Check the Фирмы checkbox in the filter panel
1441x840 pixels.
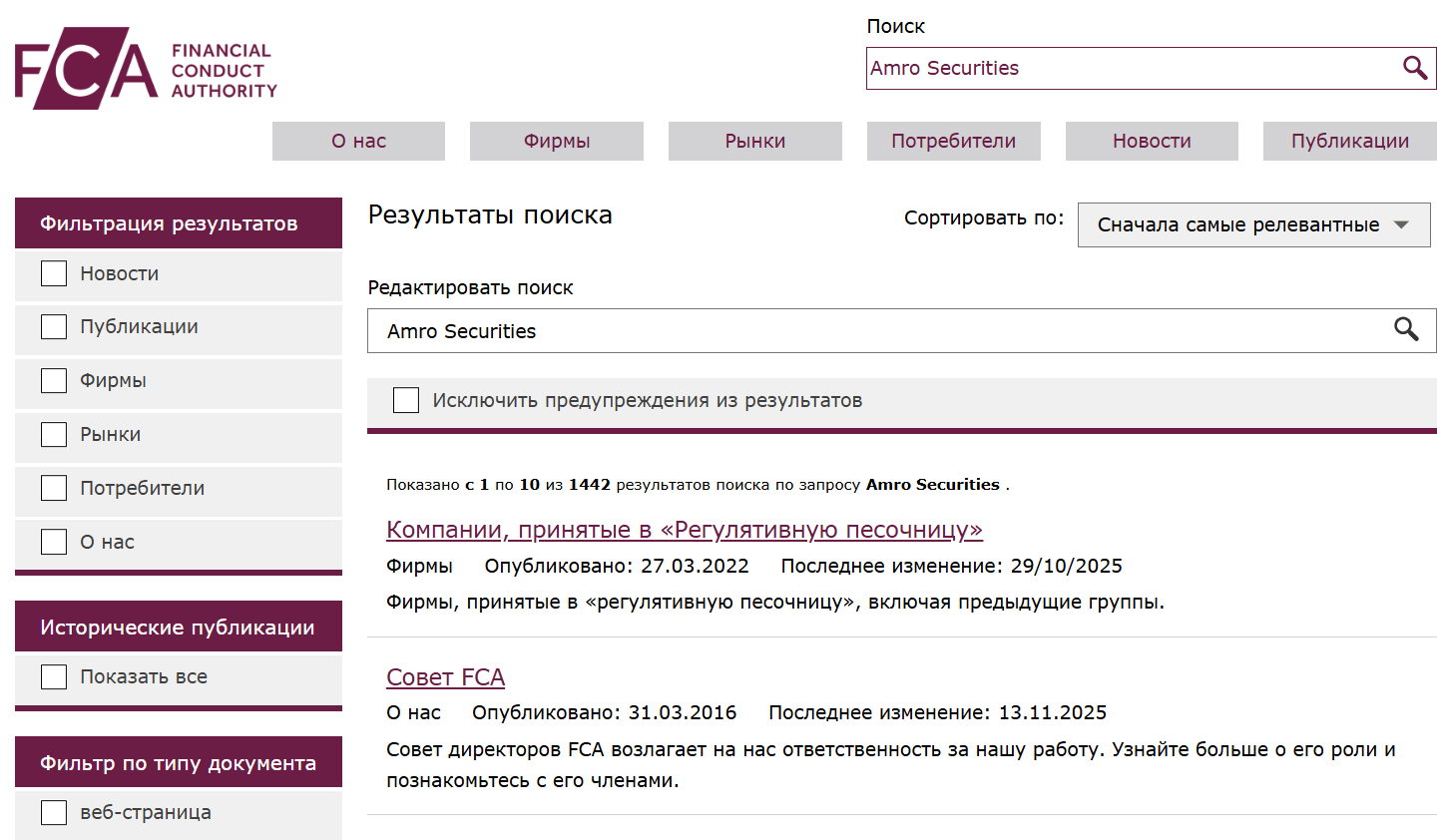tap(53, 380)
